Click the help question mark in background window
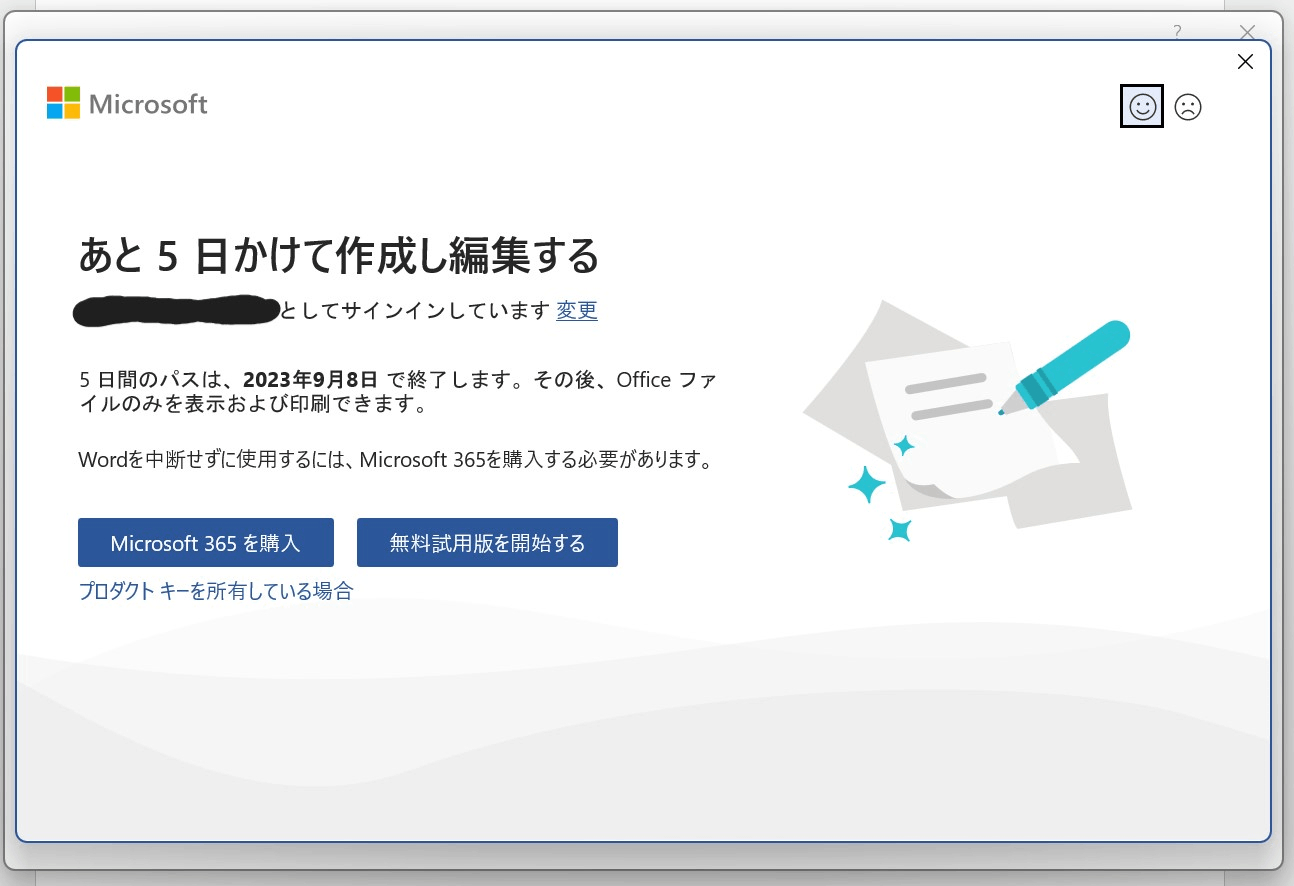This screenshot has height=886, width=1294. [x=1178, y=31]
